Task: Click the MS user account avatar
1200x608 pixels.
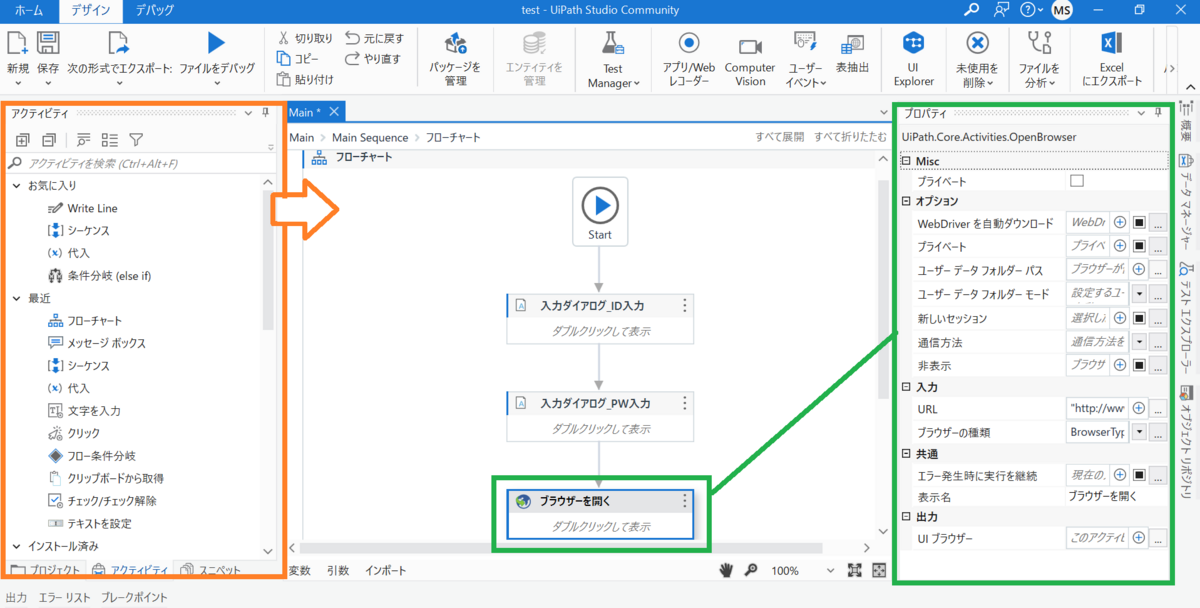Action: coord(1062,10)
